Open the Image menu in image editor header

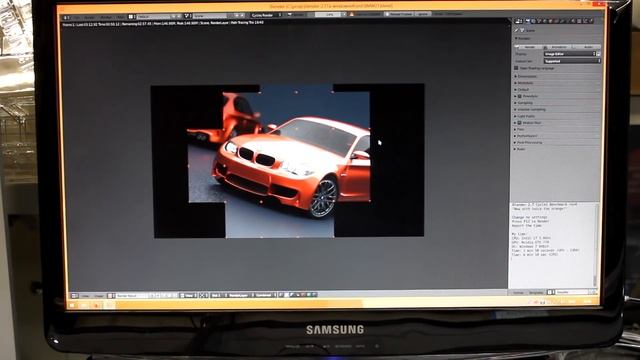pos(99,296)
